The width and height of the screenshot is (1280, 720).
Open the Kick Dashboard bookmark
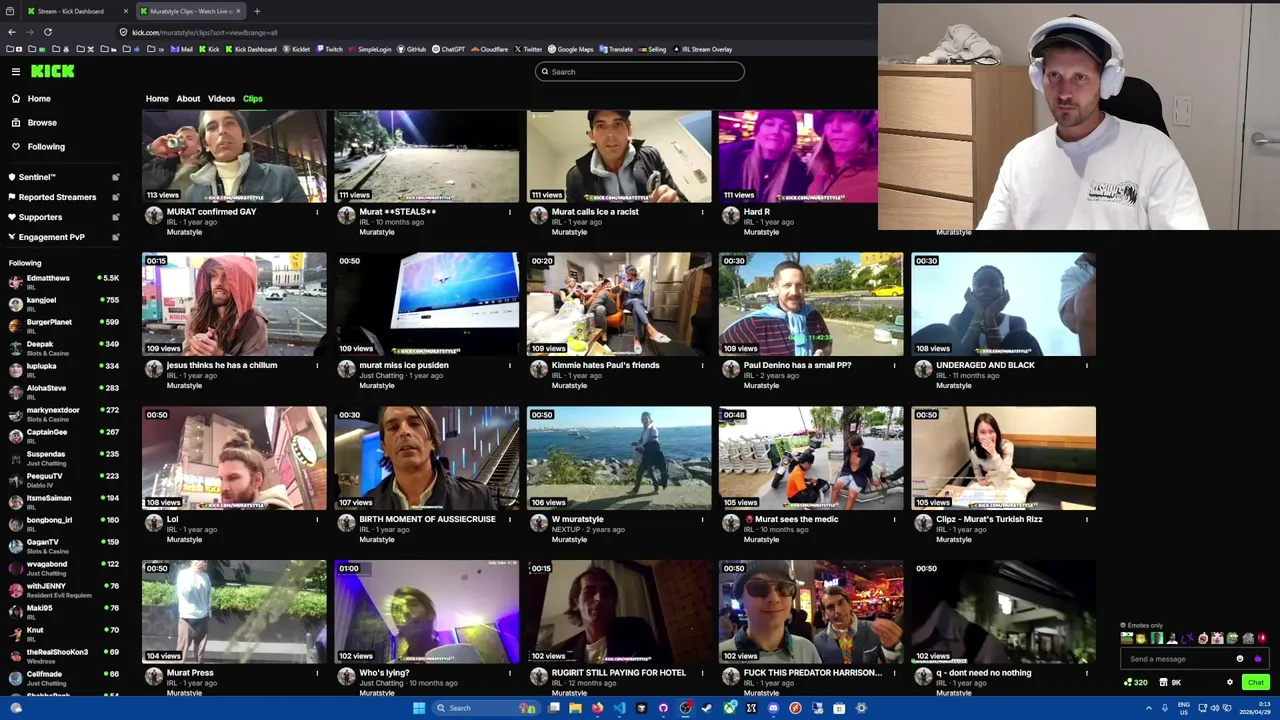[x=250, y=49]
